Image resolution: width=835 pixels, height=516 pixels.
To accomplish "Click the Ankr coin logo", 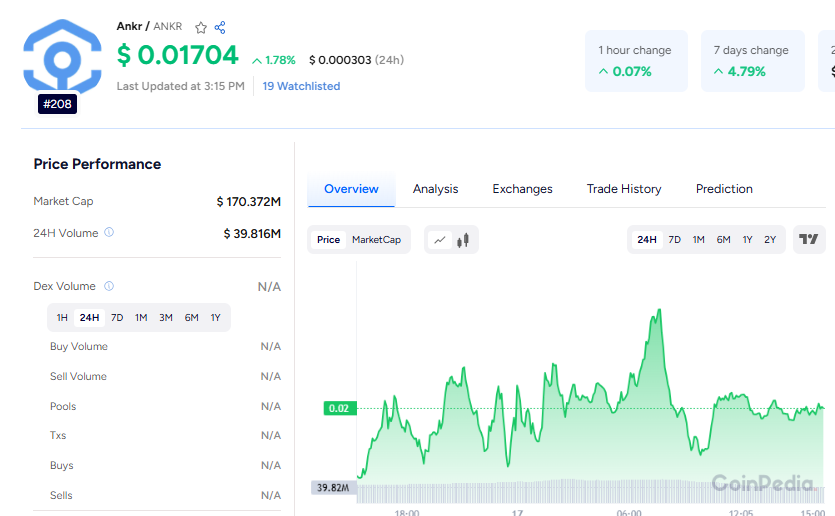I will pyautogui.click(x=62, y=56).
